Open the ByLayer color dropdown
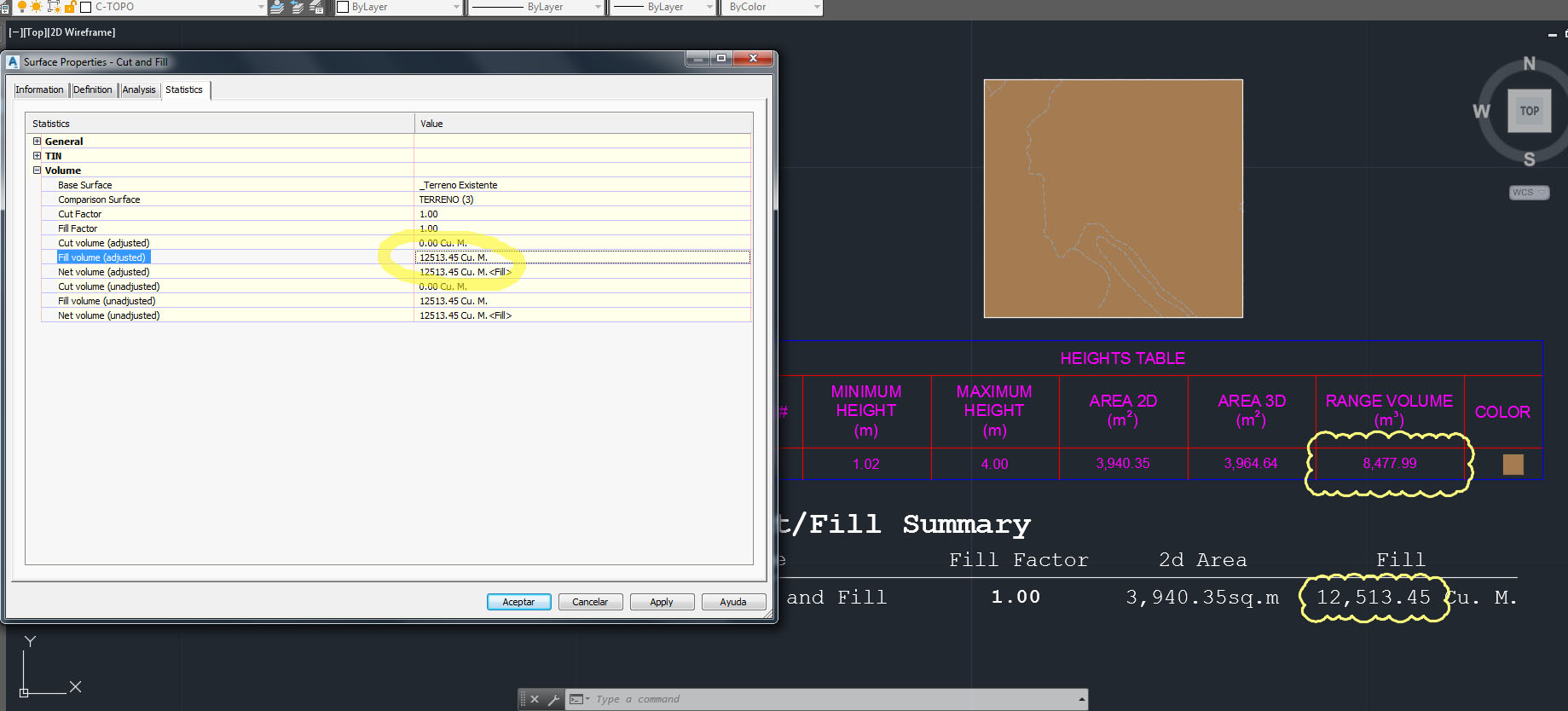 [x=456, y=7]
